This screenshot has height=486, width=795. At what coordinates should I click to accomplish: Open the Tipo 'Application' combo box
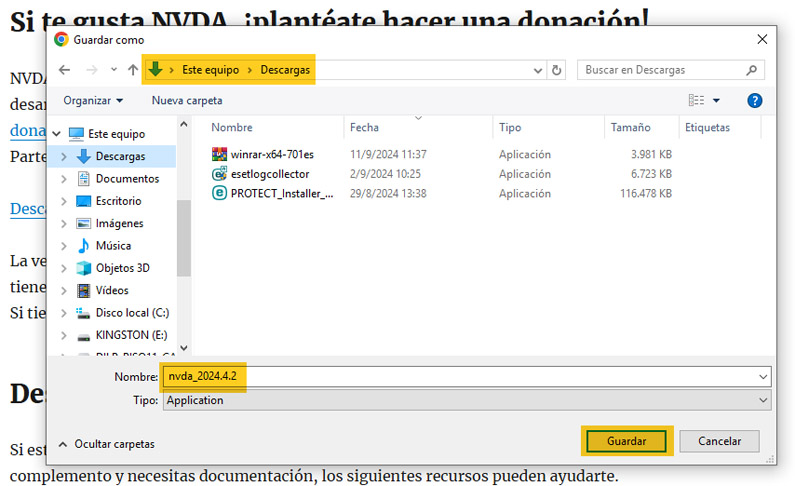click(x=467, y=400)
